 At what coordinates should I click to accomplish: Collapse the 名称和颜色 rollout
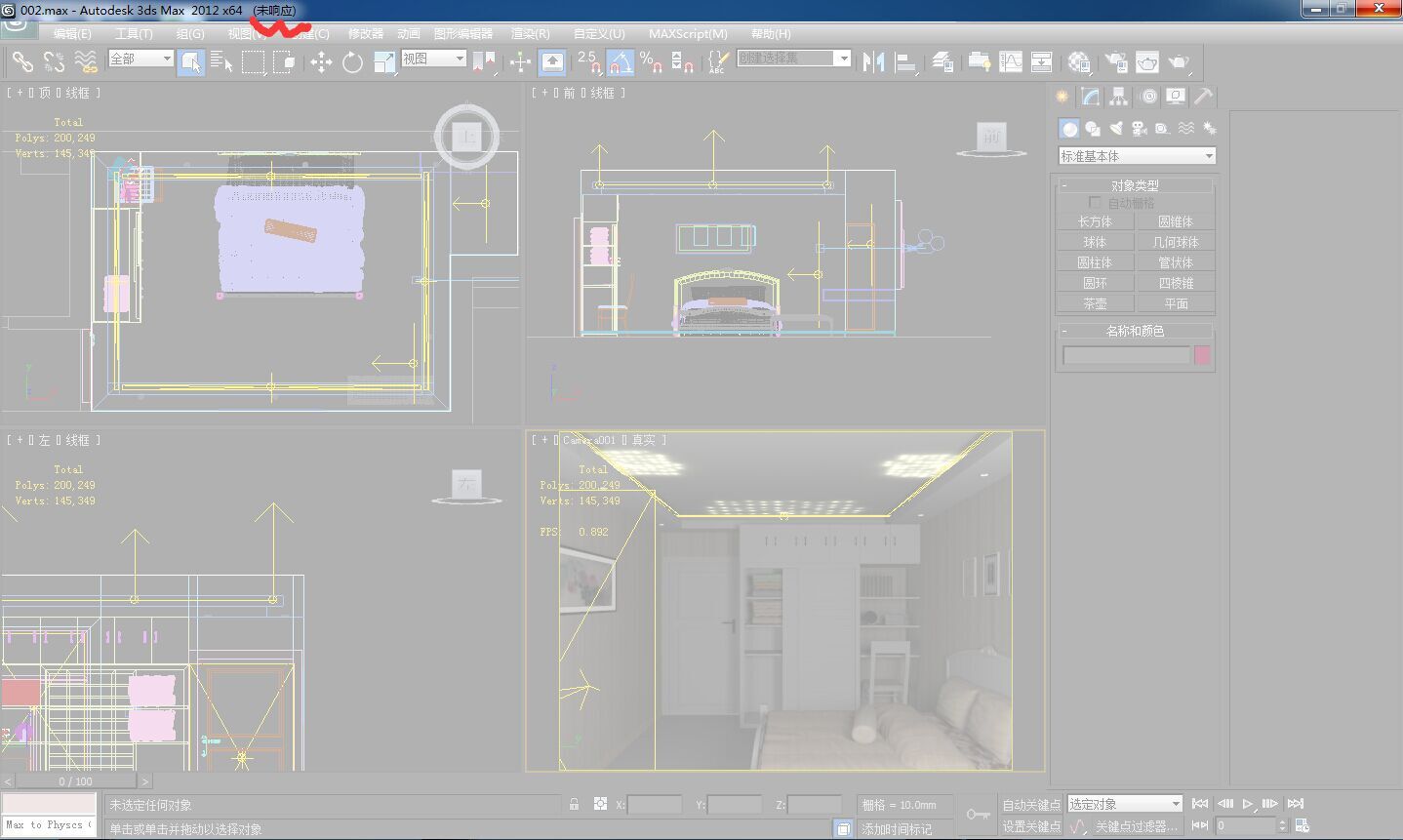(1136, 331)
